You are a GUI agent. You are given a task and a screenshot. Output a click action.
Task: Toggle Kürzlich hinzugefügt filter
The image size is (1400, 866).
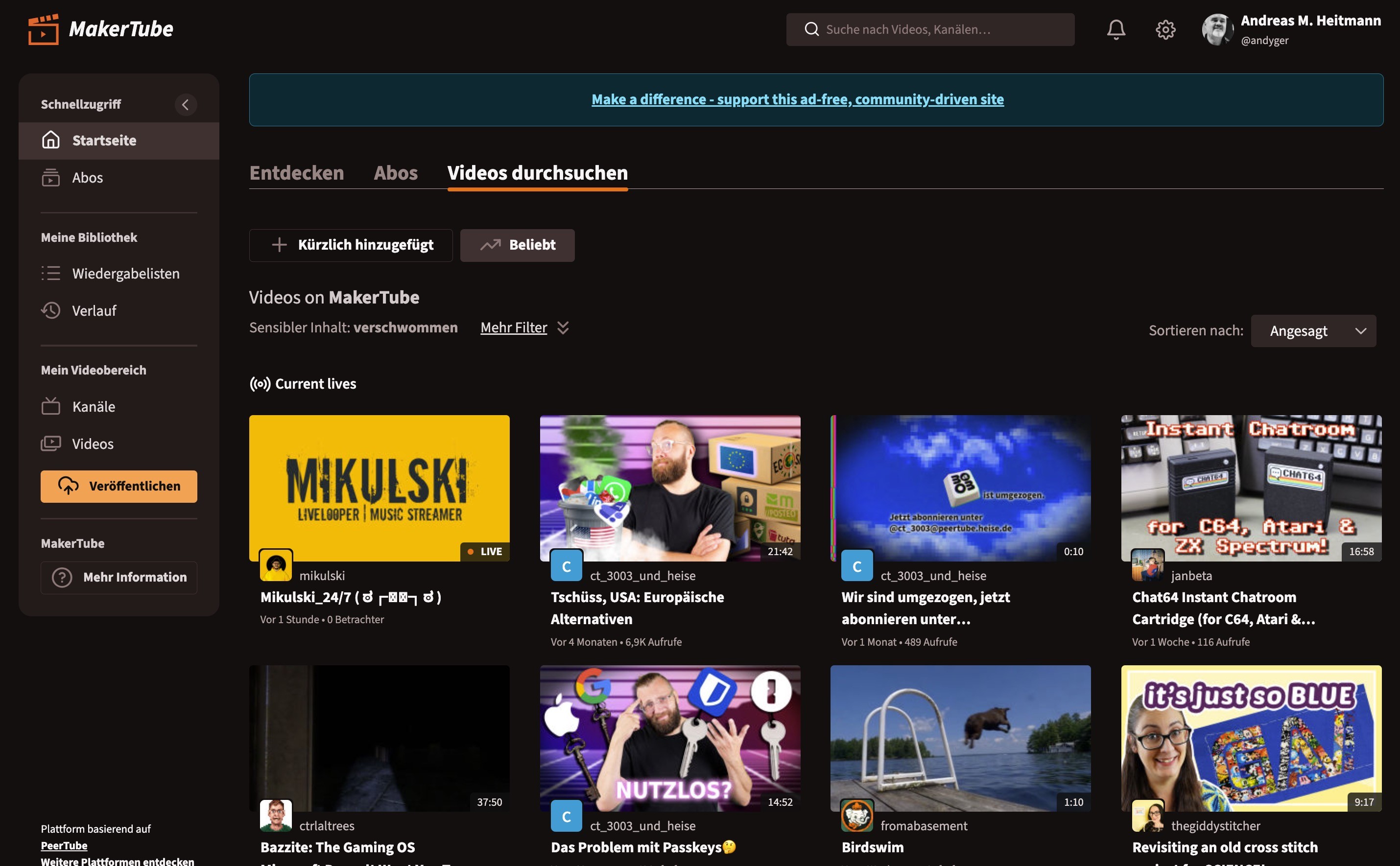pos(351,245)
